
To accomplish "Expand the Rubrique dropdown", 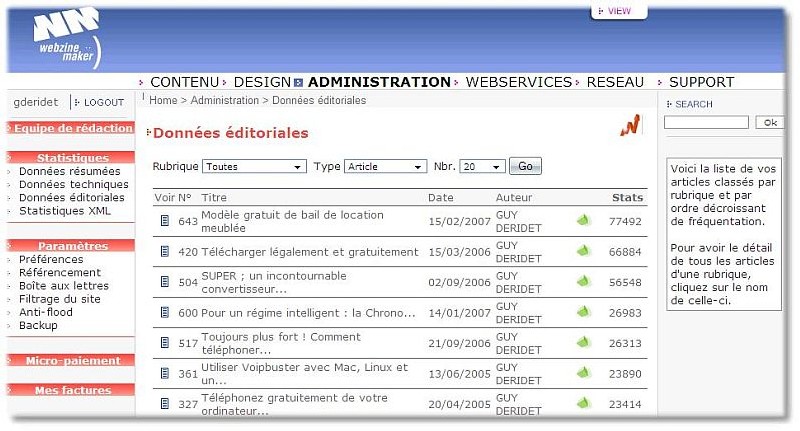I will [x=254, y=167].
